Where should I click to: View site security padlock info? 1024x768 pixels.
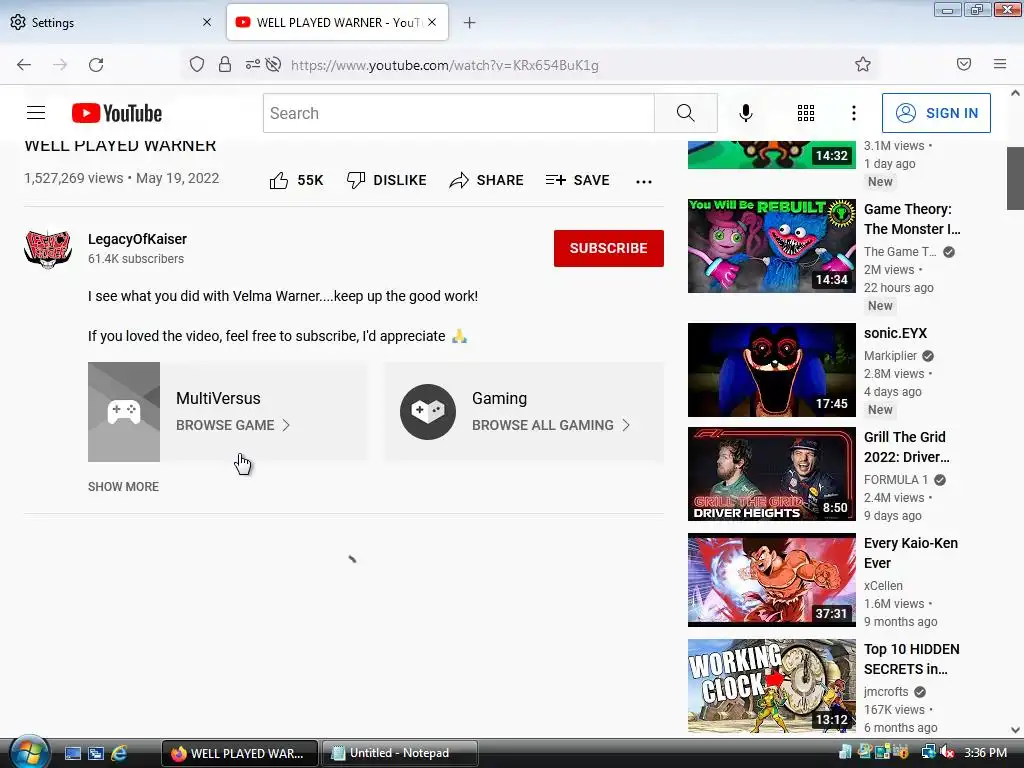coord(225,64)
